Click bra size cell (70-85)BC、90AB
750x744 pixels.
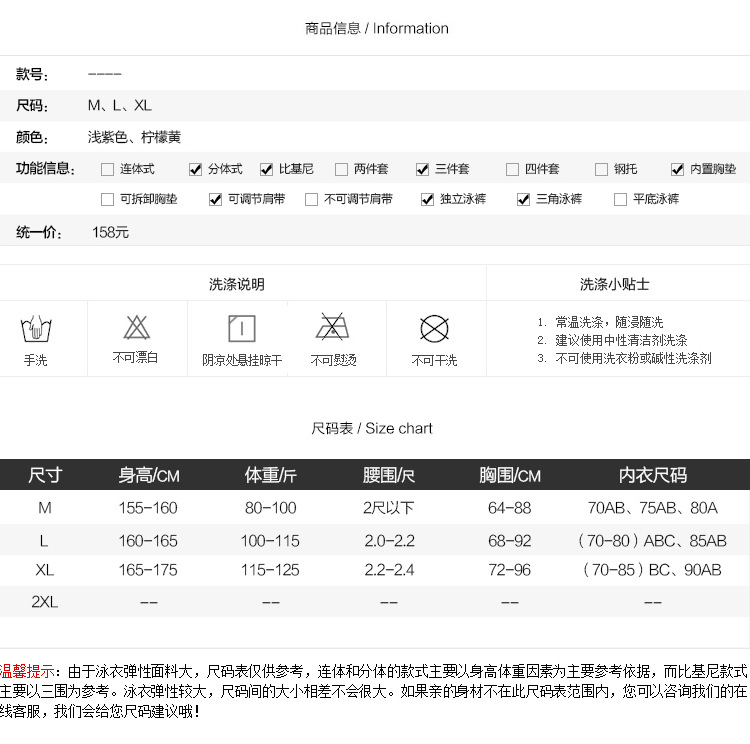[x=653, y=570]
